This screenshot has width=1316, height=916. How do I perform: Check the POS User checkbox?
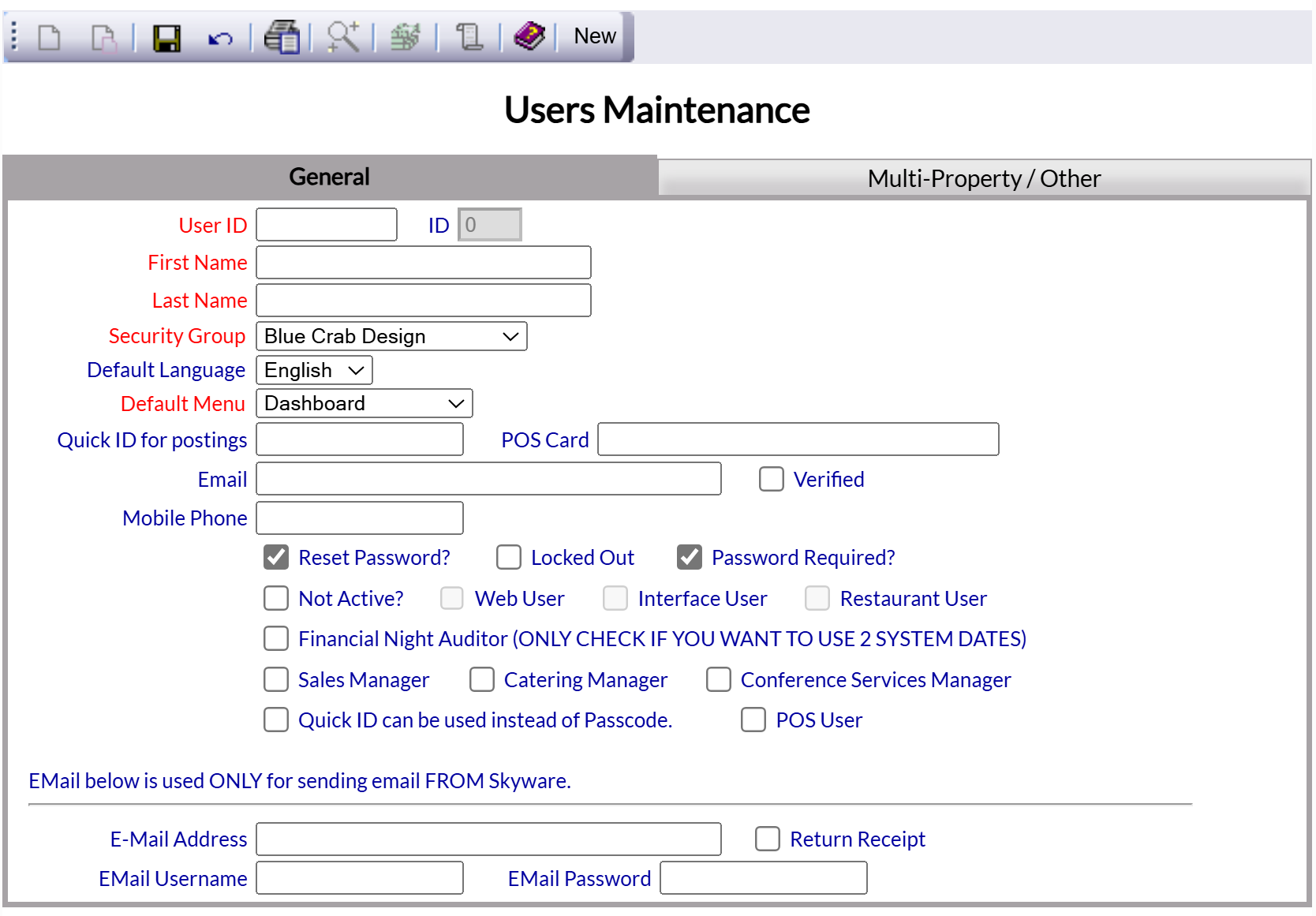[x=753, y=720]
